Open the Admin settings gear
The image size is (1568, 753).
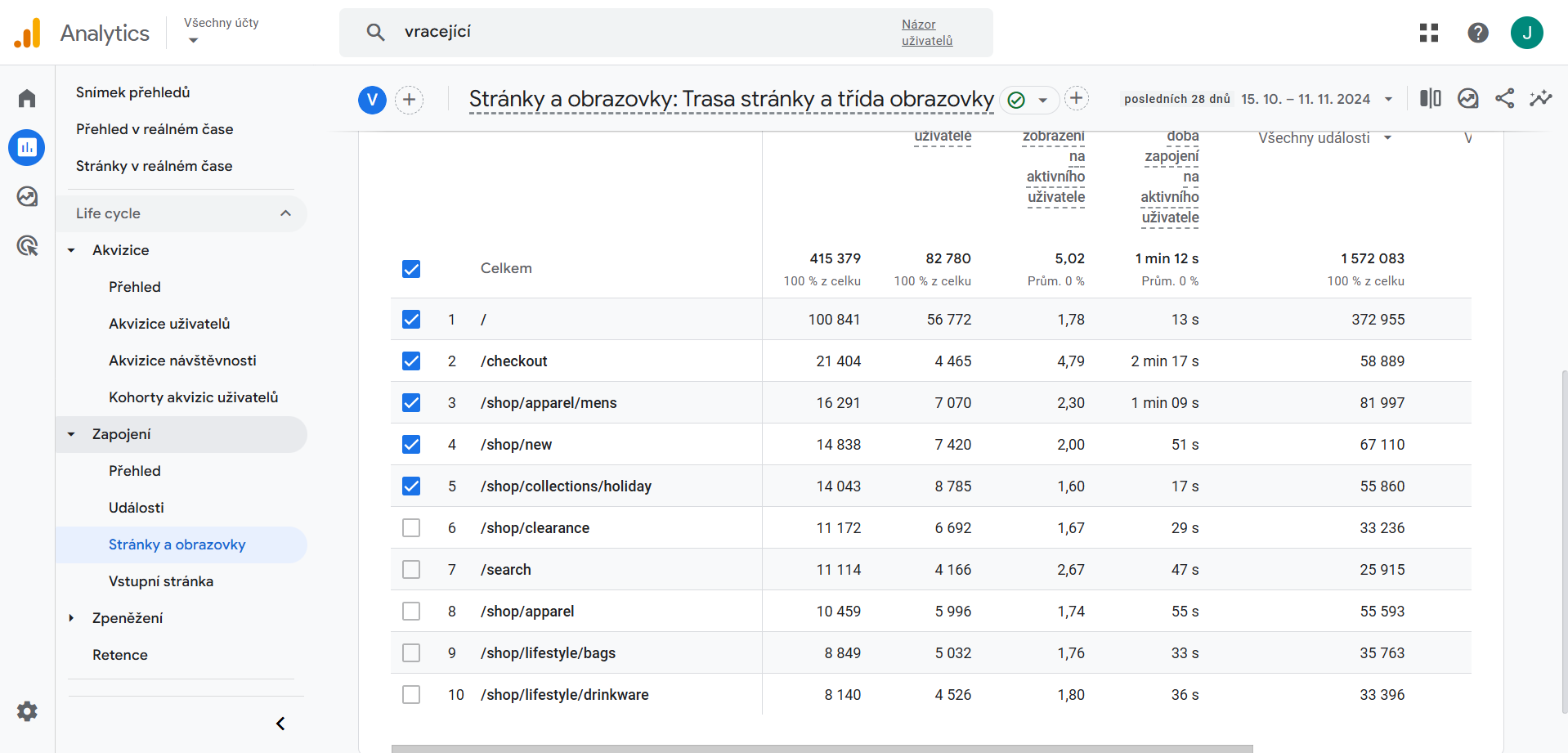click(x=27, y=711)
